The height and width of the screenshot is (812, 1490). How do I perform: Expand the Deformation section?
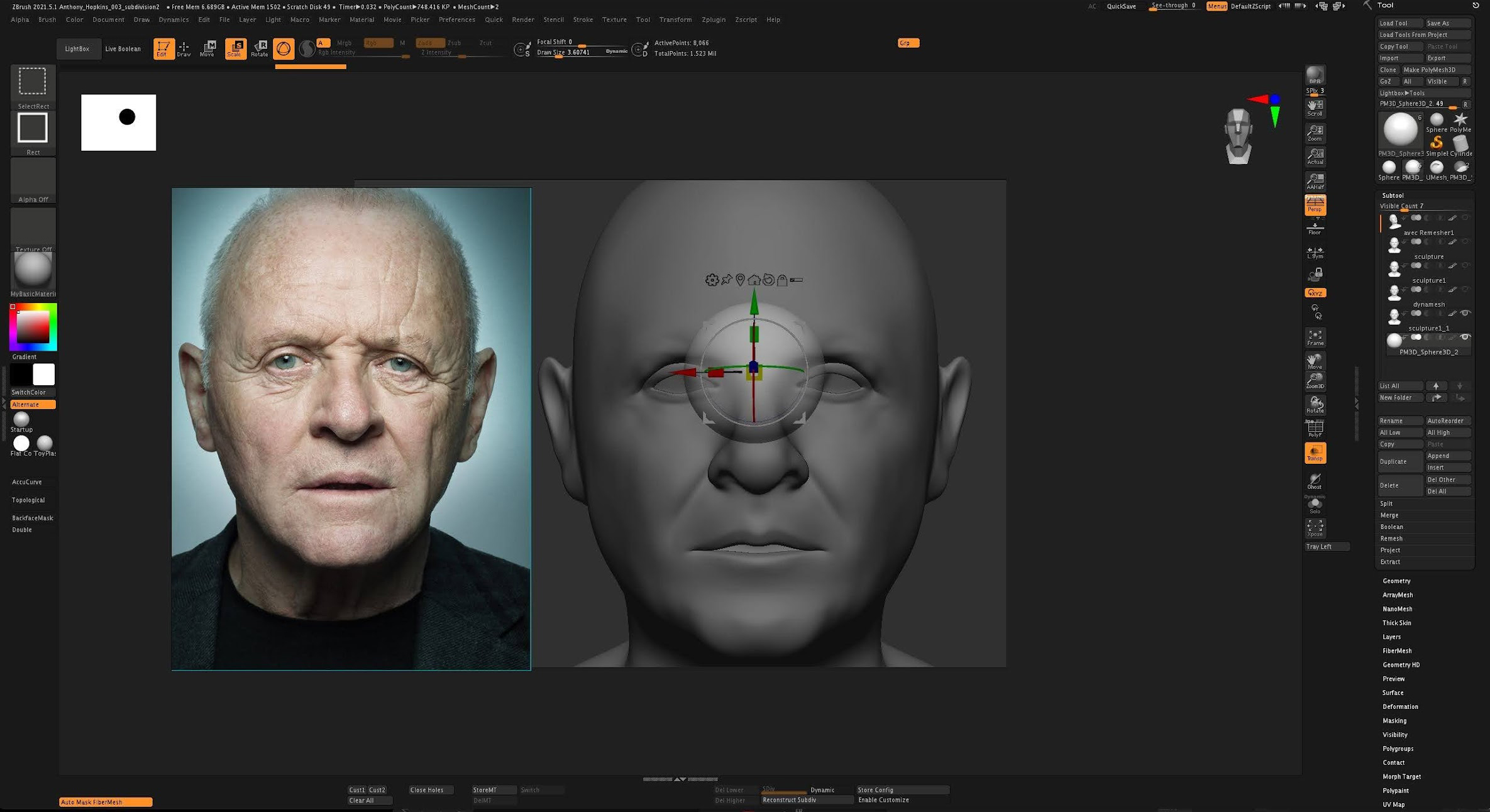pyautogui.click(x=1400, y=706)
